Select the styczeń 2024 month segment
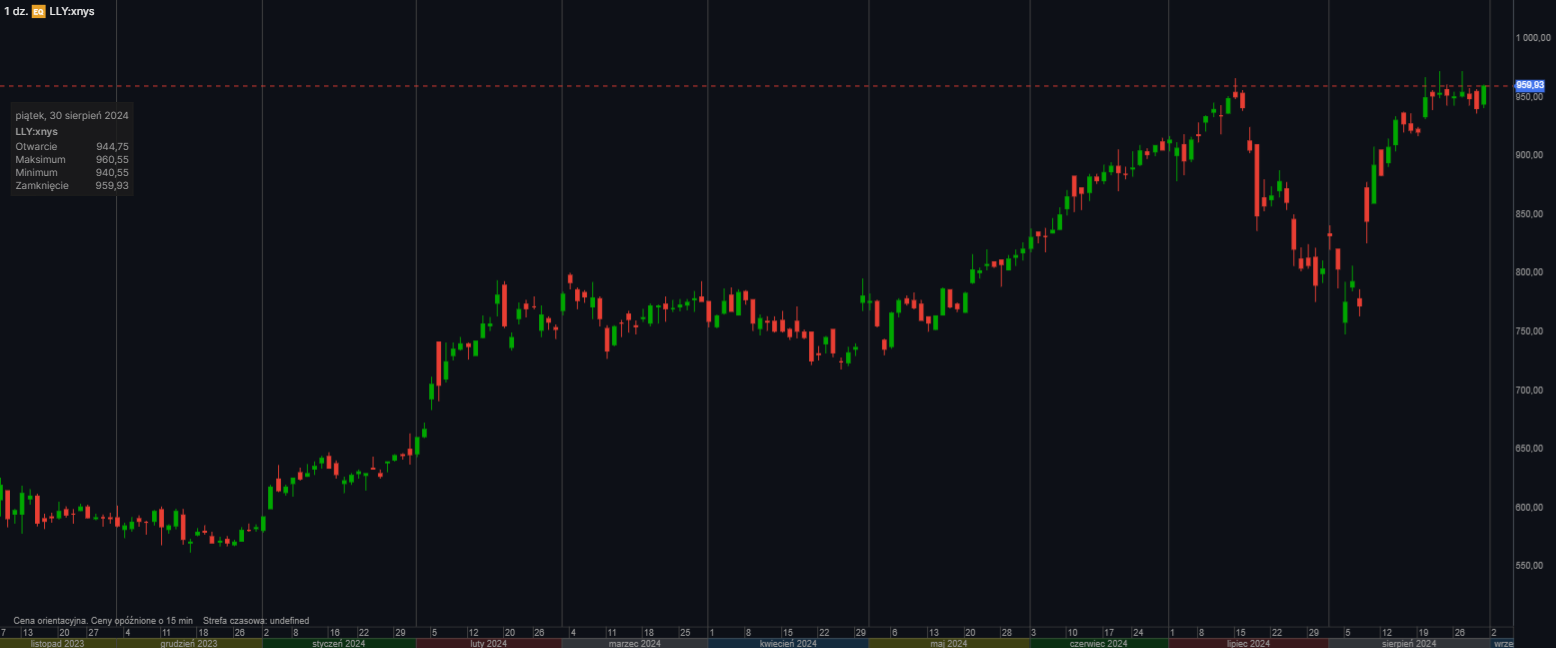 pyautogui.click(x=338, y=643)
